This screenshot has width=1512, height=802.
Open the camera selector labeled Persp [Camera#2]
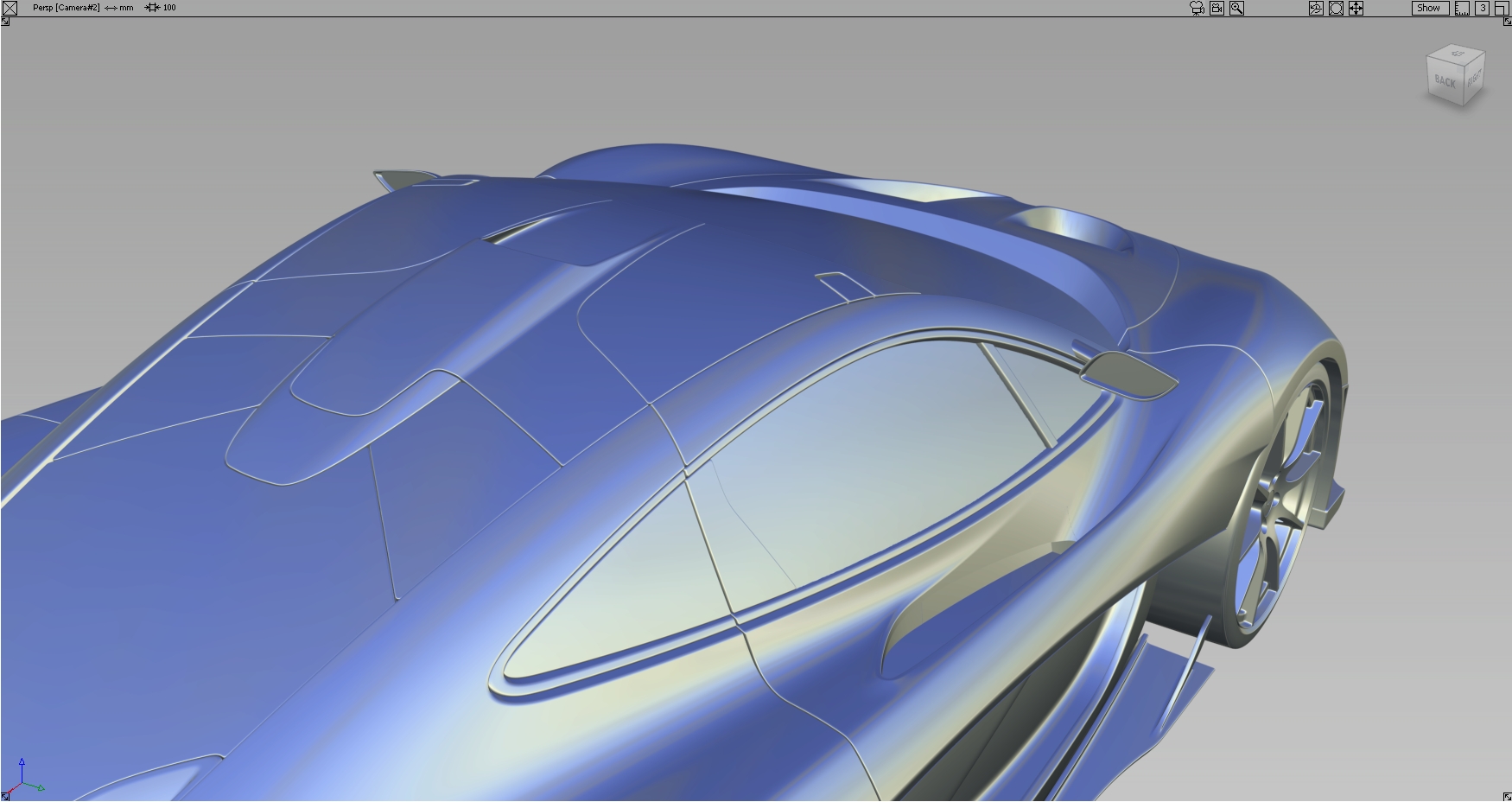[x=67, y=8]
